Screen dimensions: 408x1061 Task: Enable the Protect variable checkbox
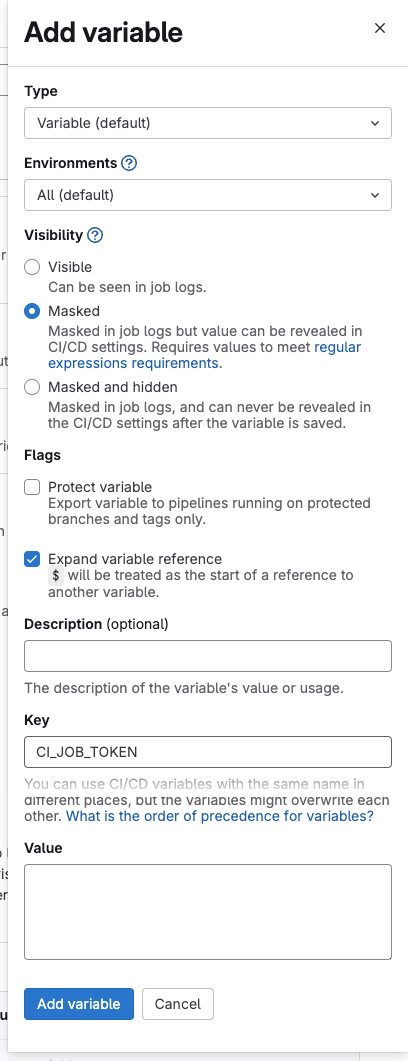tap(32, 487)
